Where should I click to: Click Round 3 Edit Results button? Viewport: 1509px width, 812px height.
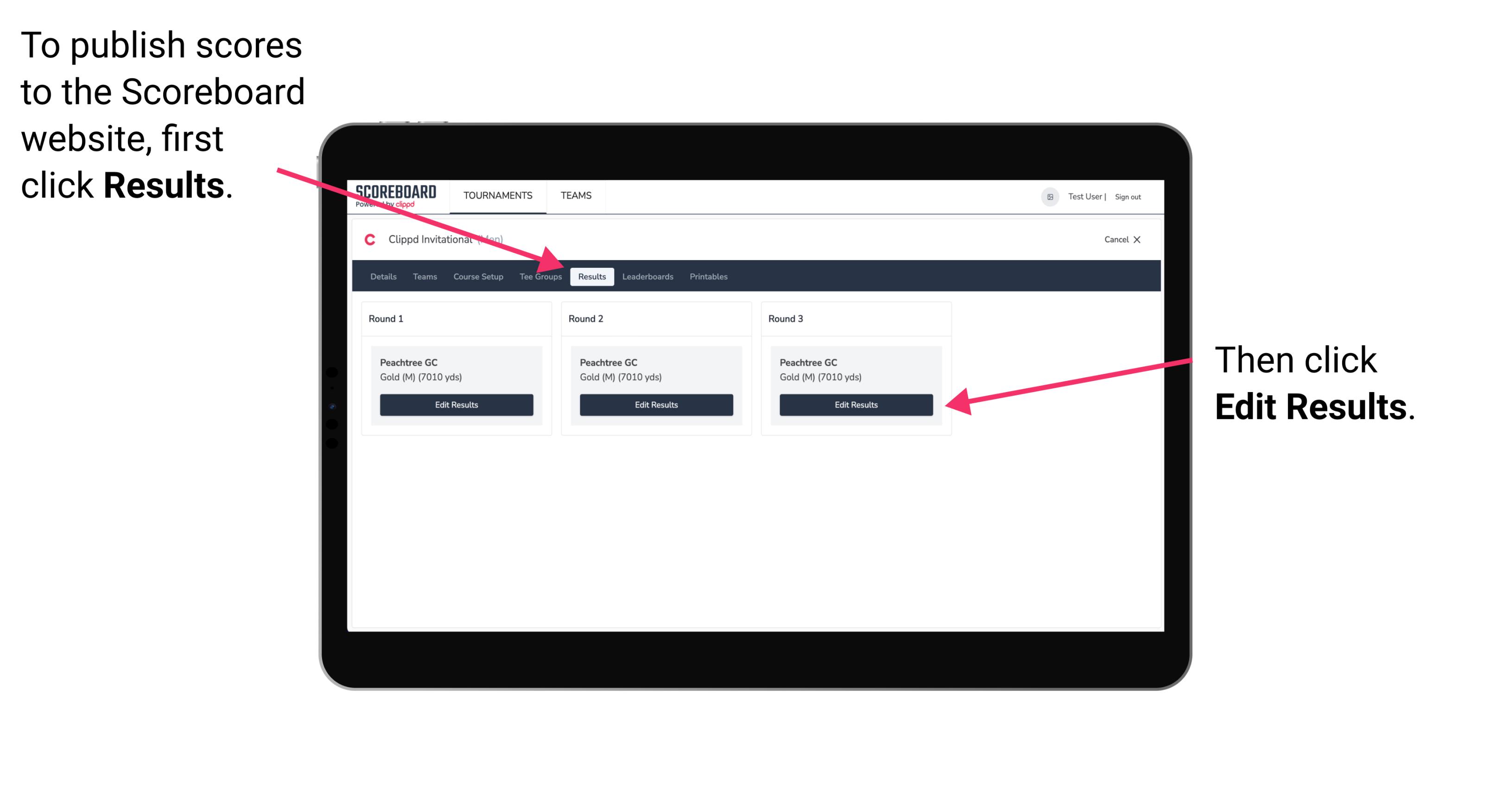[x=856, y=404]
